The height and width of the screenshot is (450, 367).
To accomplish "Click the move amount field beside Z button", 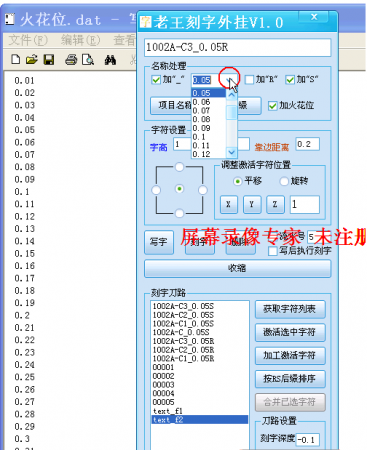I will pos(305,204).
